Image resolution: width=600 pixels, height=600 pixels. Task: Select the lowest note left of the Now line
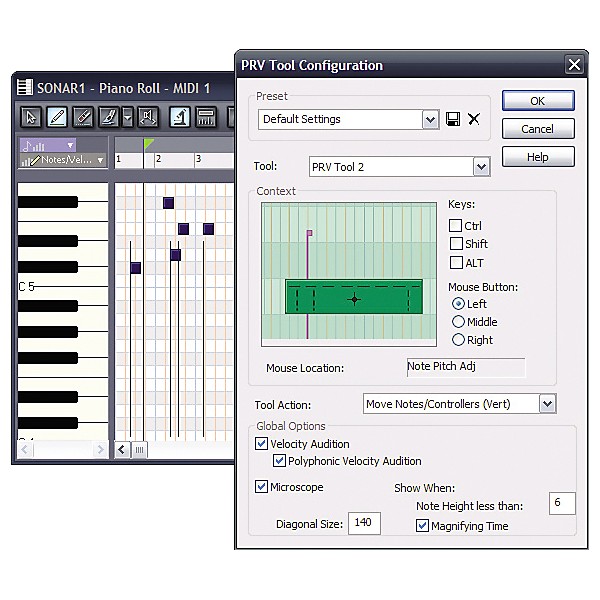click(136, 268)
